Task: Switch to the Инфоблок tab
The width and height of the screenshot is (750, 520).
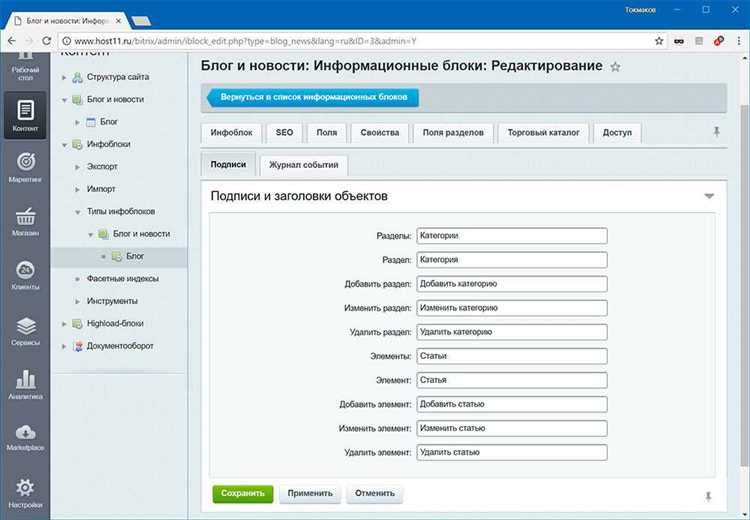Action: [x=232, y=133]
